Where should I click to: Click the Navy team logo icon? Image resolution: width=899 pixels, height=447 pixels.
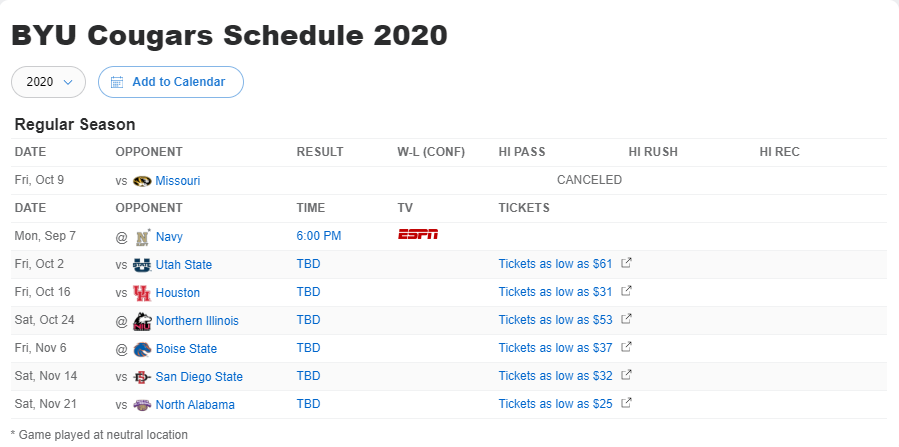[142, 237]
